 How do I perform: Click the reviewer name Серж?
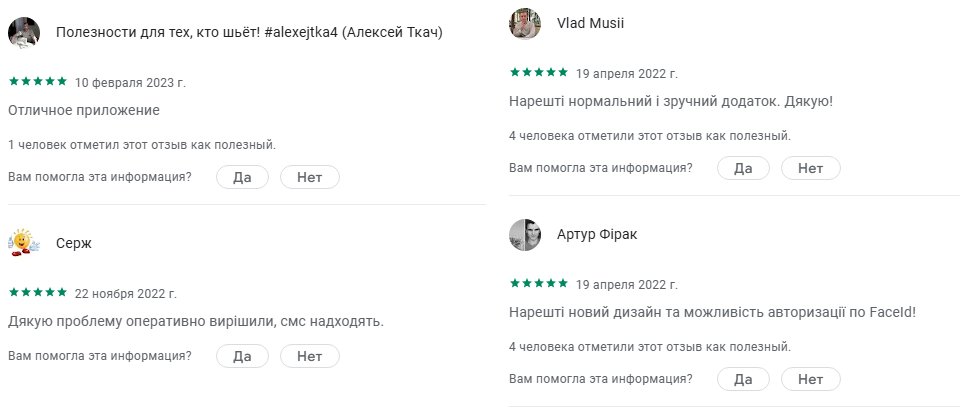point(74,244)
